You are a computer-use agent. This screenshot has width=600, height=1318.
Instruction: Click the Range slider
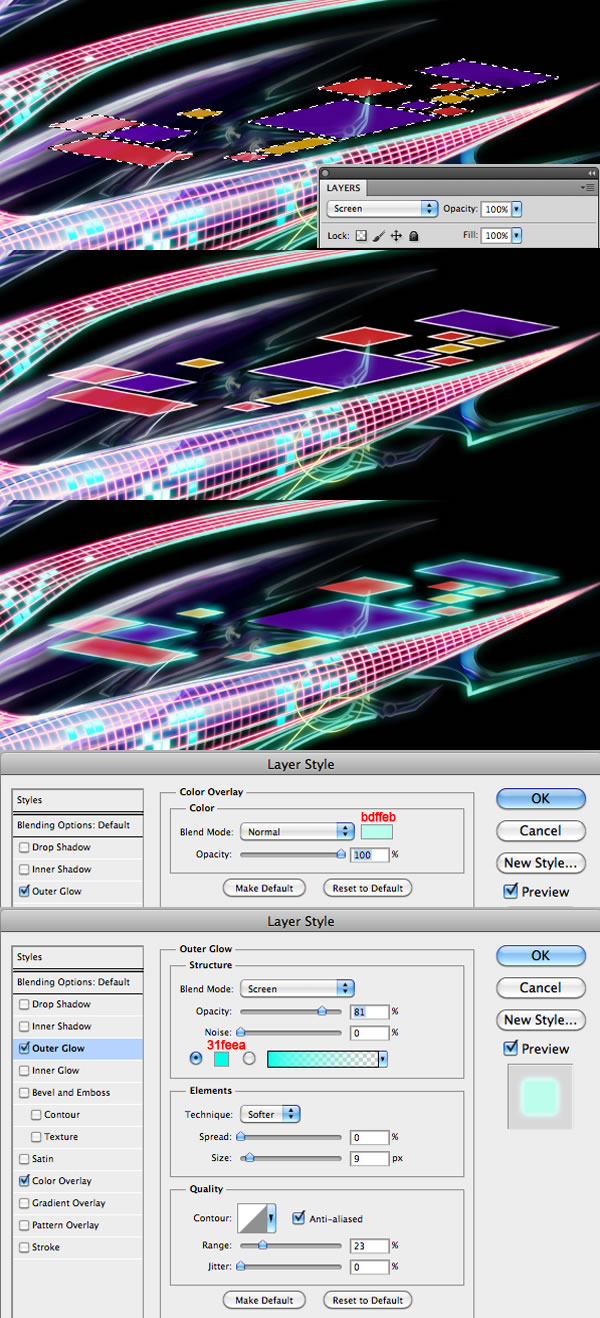click(x=289, y=1246)
